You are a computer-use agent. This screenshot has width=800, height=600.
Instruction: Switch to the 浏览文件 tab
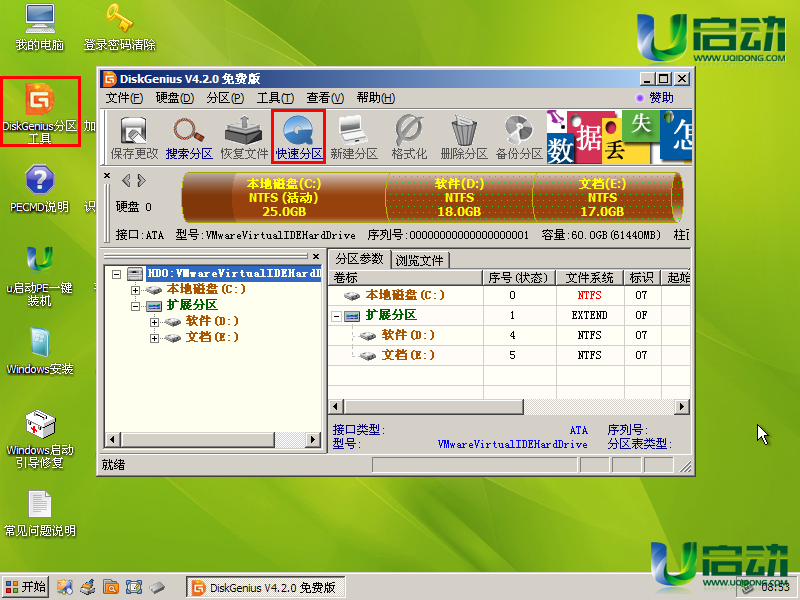[x=419, y=260]
